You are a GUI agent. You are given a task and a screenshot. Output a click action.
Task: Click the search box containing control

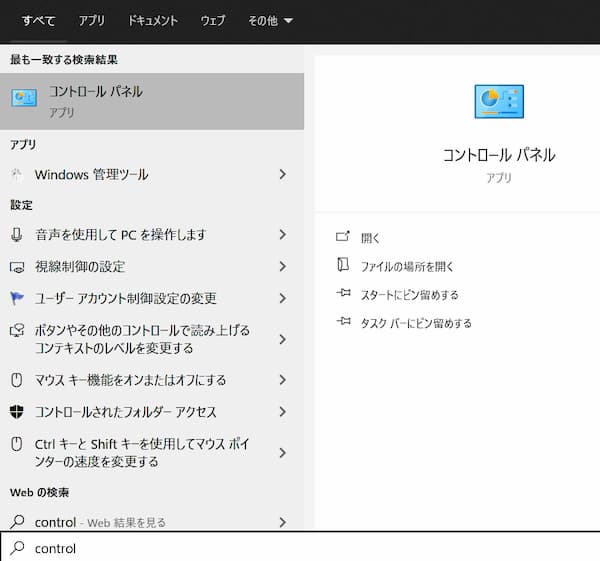(300, 548)
